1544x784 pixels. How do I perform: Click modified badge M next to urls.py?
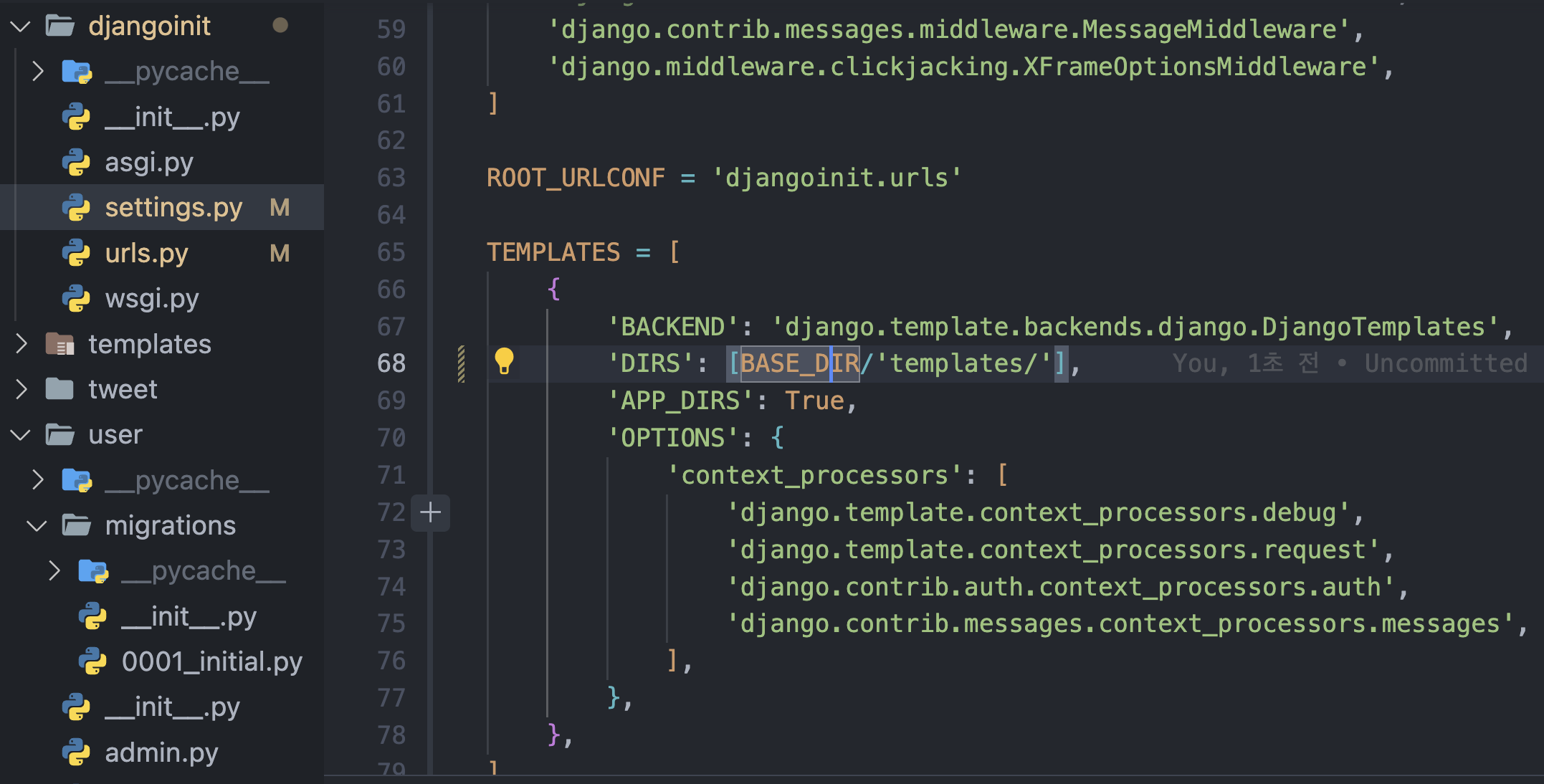coord(280,253)
